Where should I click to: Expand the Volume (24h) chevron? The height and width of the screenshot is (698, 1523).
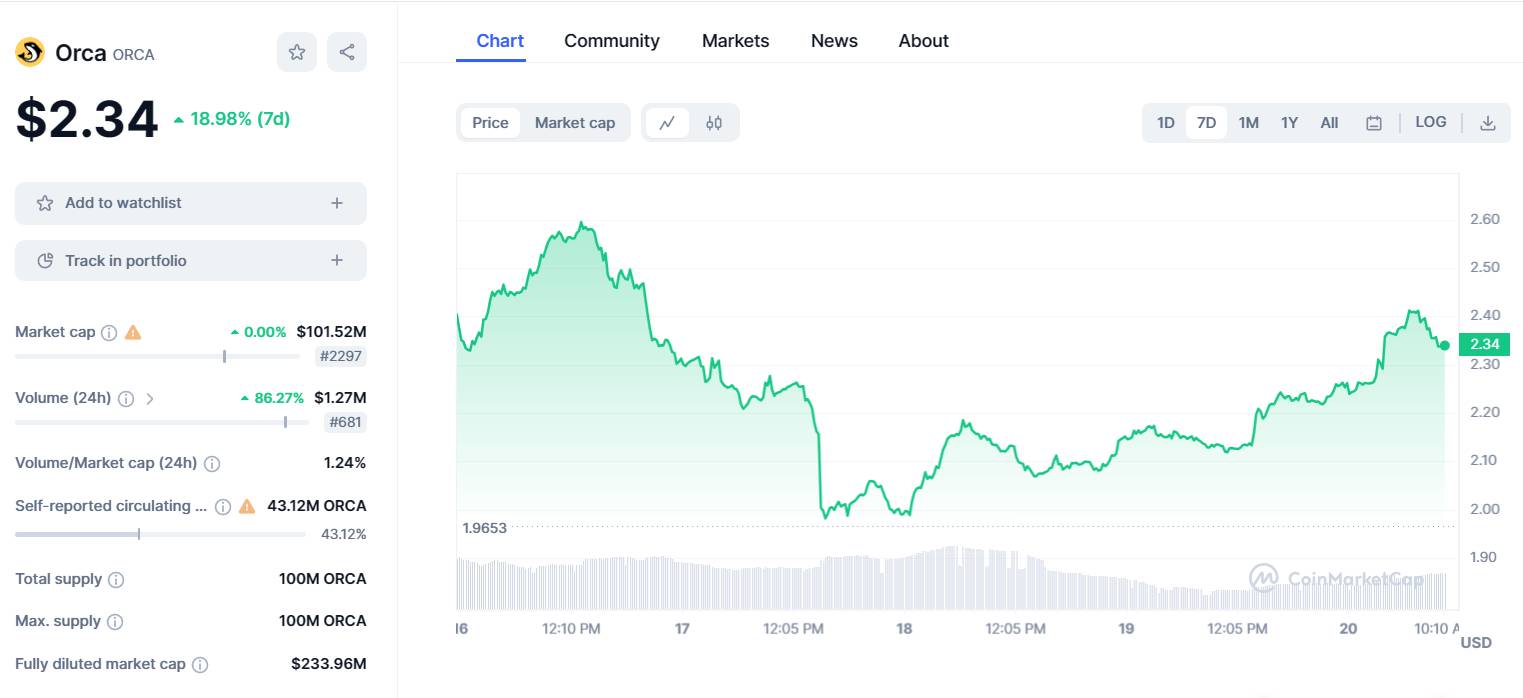(x=150, y=398)
